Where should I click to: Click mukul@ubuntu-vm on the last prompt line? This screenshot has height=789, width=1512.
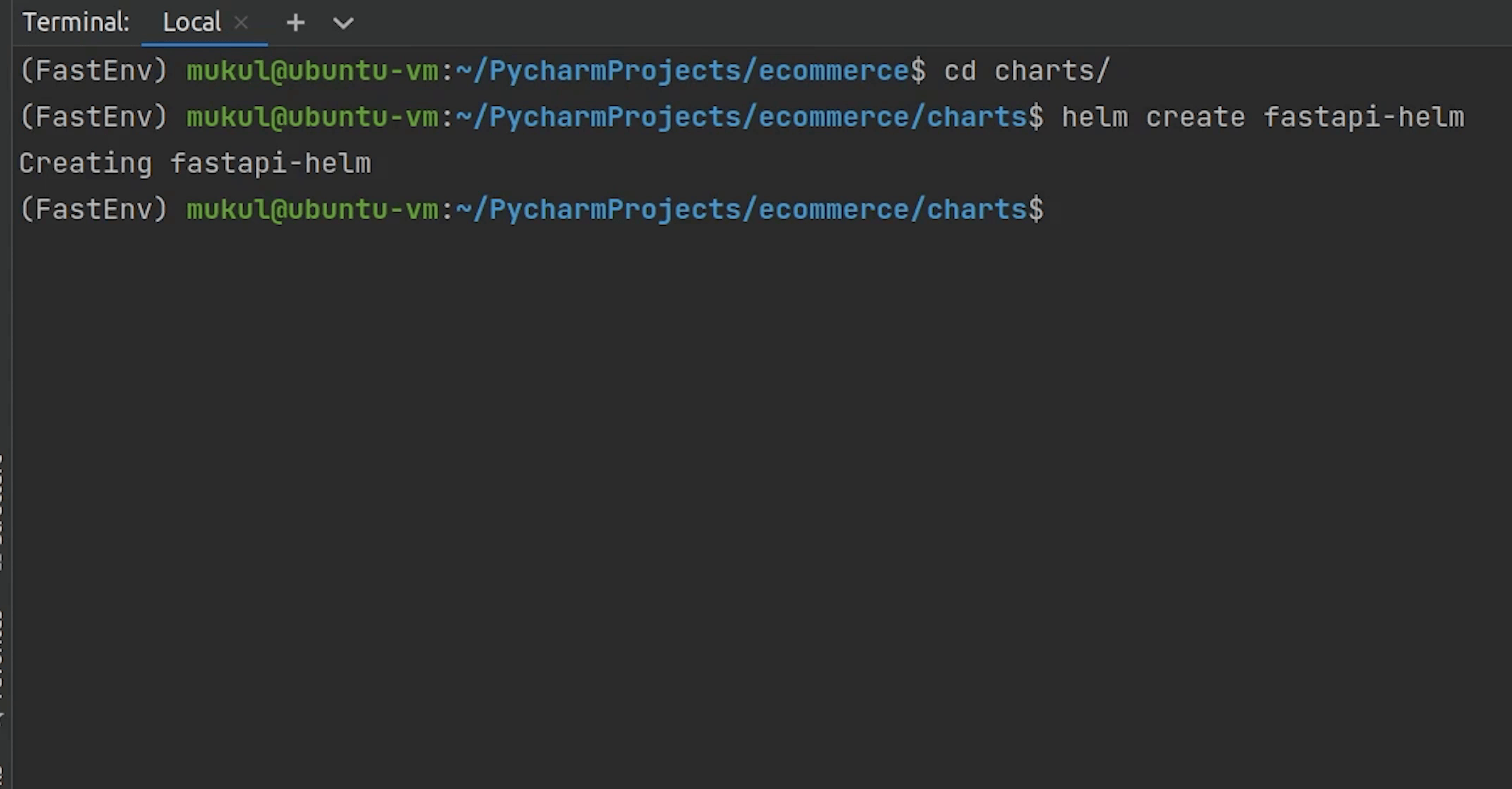[312, 210]
